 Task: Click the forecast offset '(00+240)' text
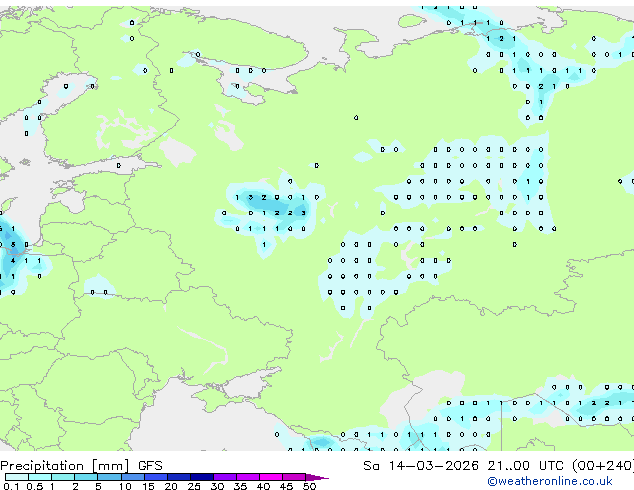[603, 466]
